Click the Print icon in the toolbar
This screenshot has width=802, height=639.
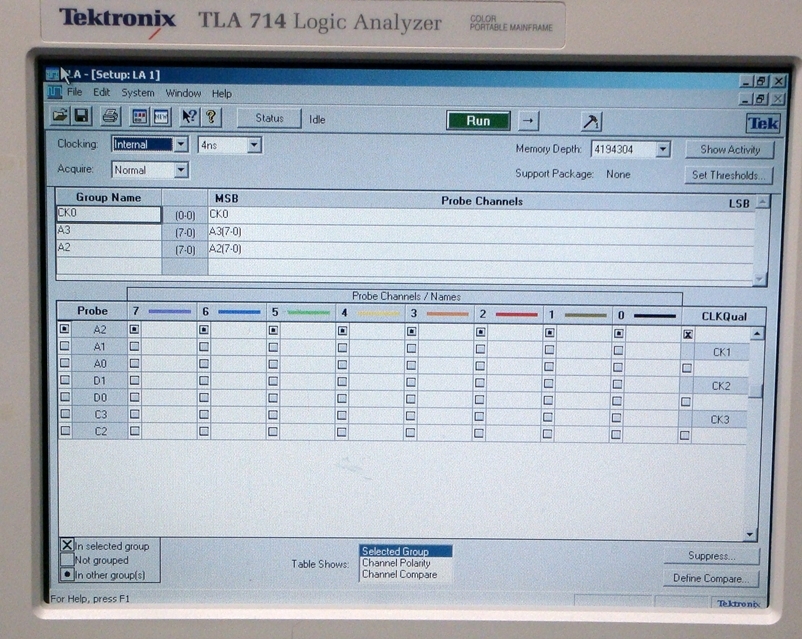click(110, 117)
